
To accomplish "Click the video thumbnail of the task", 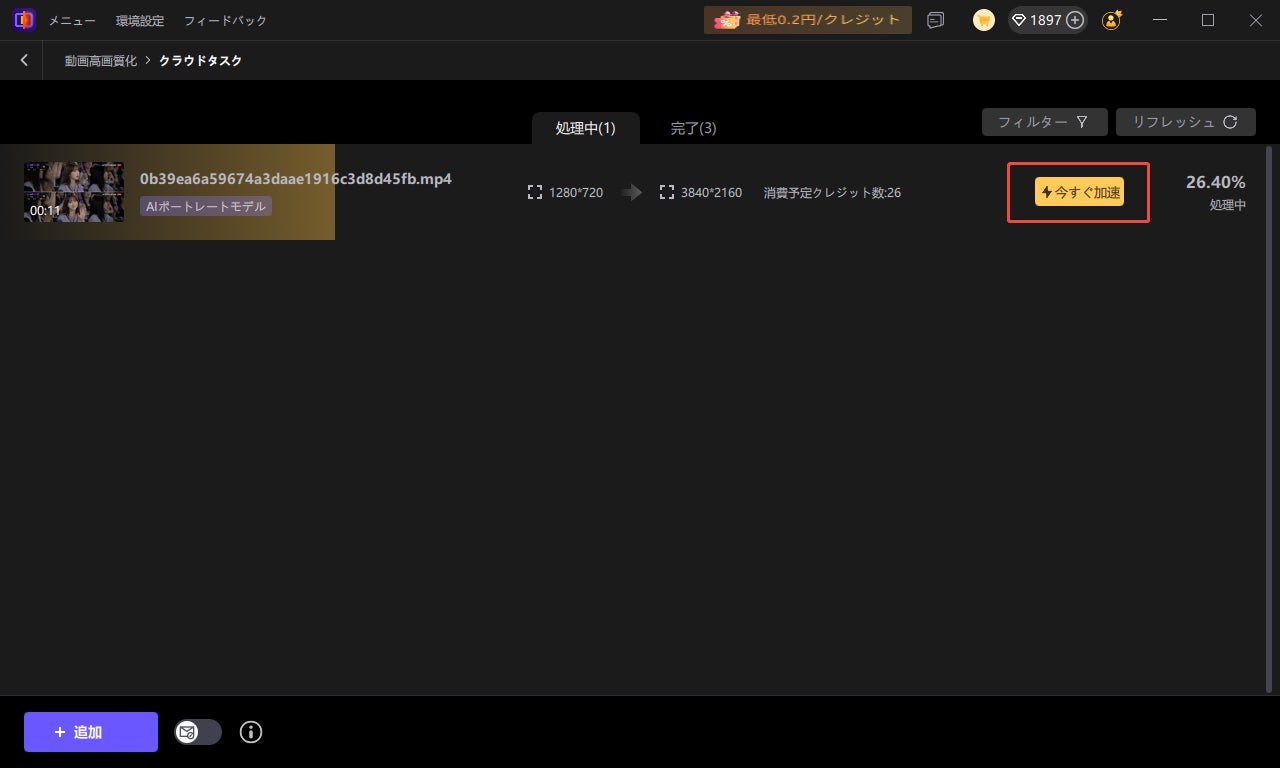I will [74, 192].
